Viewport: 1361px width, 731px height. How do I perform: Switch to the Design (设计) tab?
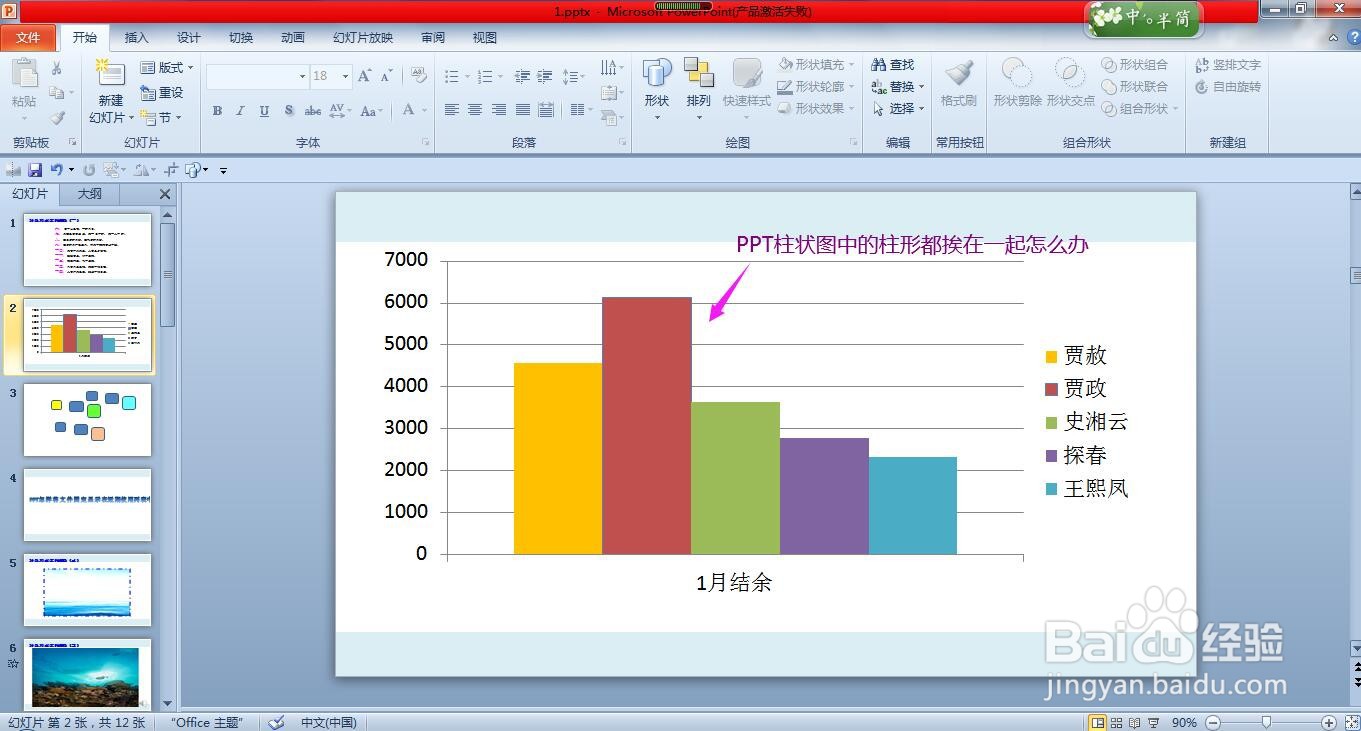tap(188, 38)
